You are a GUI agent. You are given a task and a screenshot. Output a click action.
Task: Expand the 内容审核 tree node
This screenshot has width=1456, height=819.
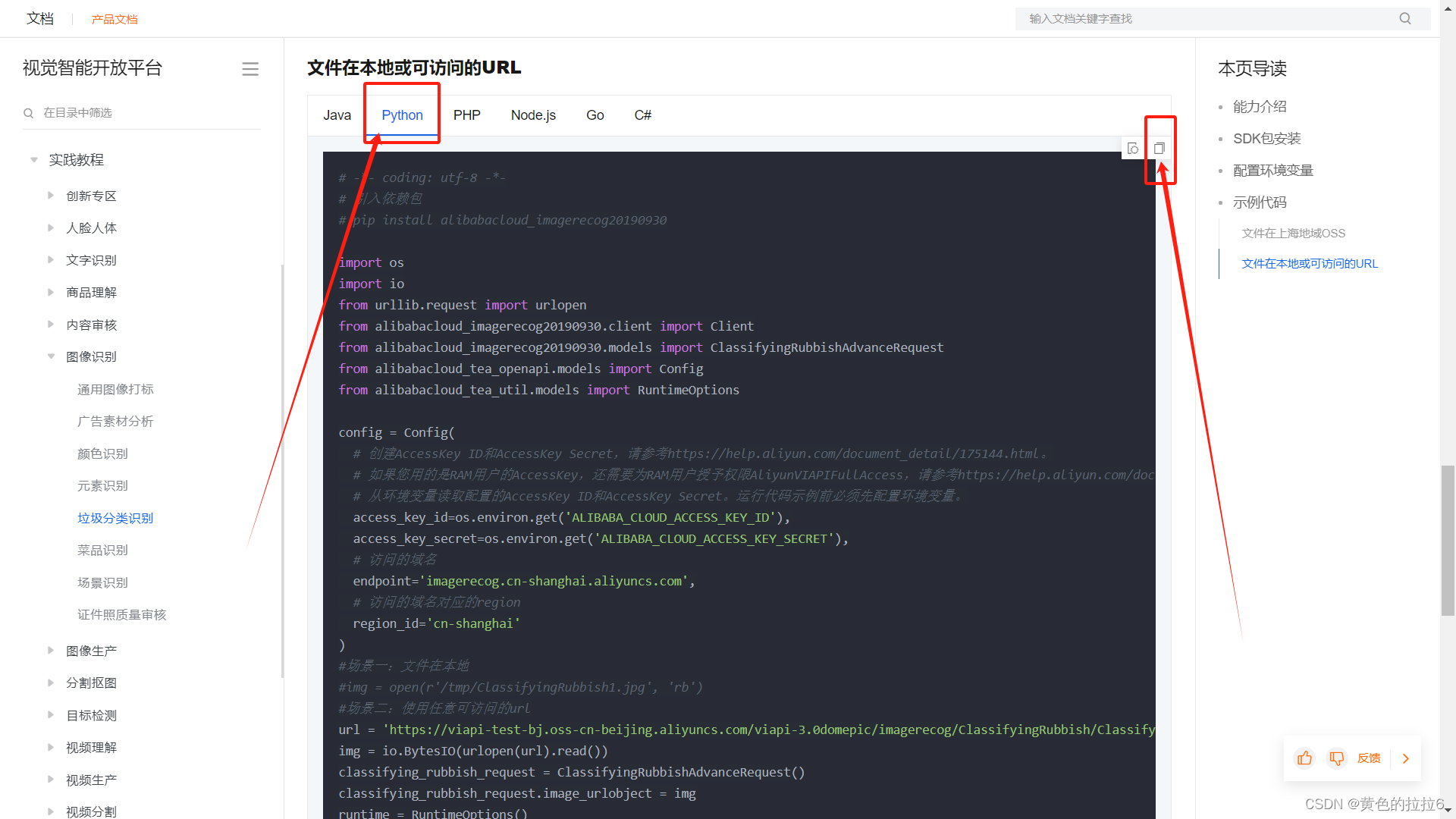51,325
